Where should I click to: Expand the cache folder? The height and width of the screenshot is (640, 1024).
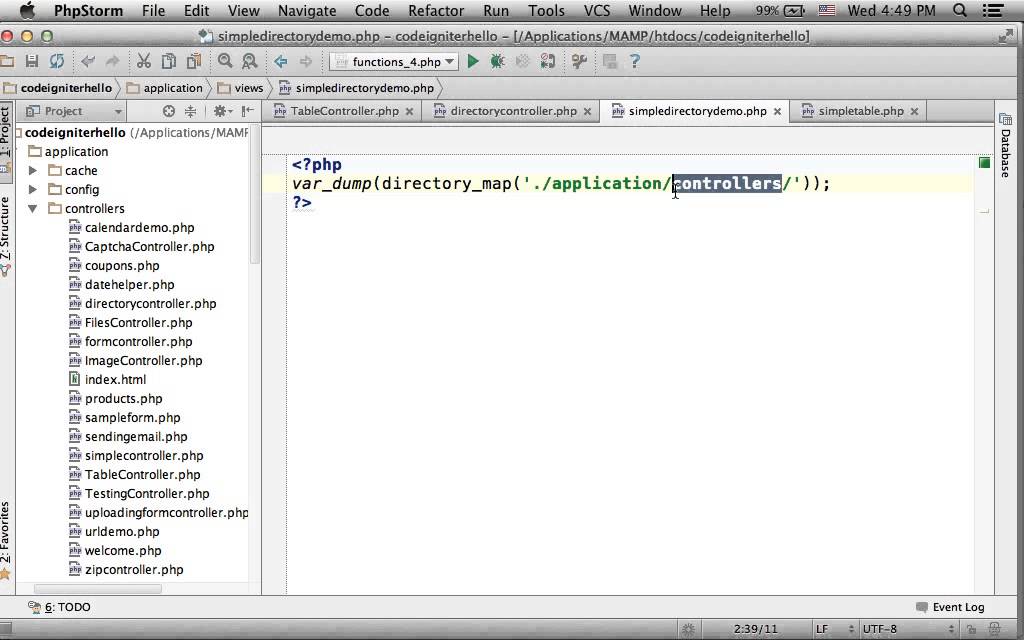(33, 170)
